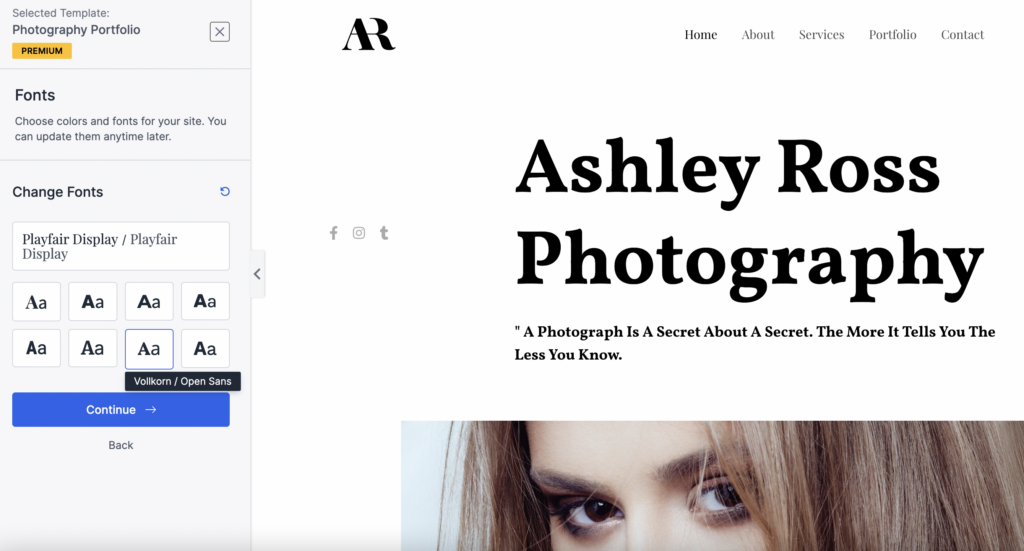Viewport: 1024px width, 551px height.
Task: Reset fonts using the circular arrow icon
Action: tap(225, 191)
